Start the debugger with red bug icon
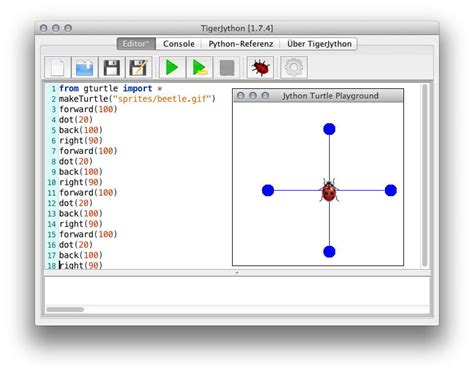 pyautogui.click(x=260, y=68)
